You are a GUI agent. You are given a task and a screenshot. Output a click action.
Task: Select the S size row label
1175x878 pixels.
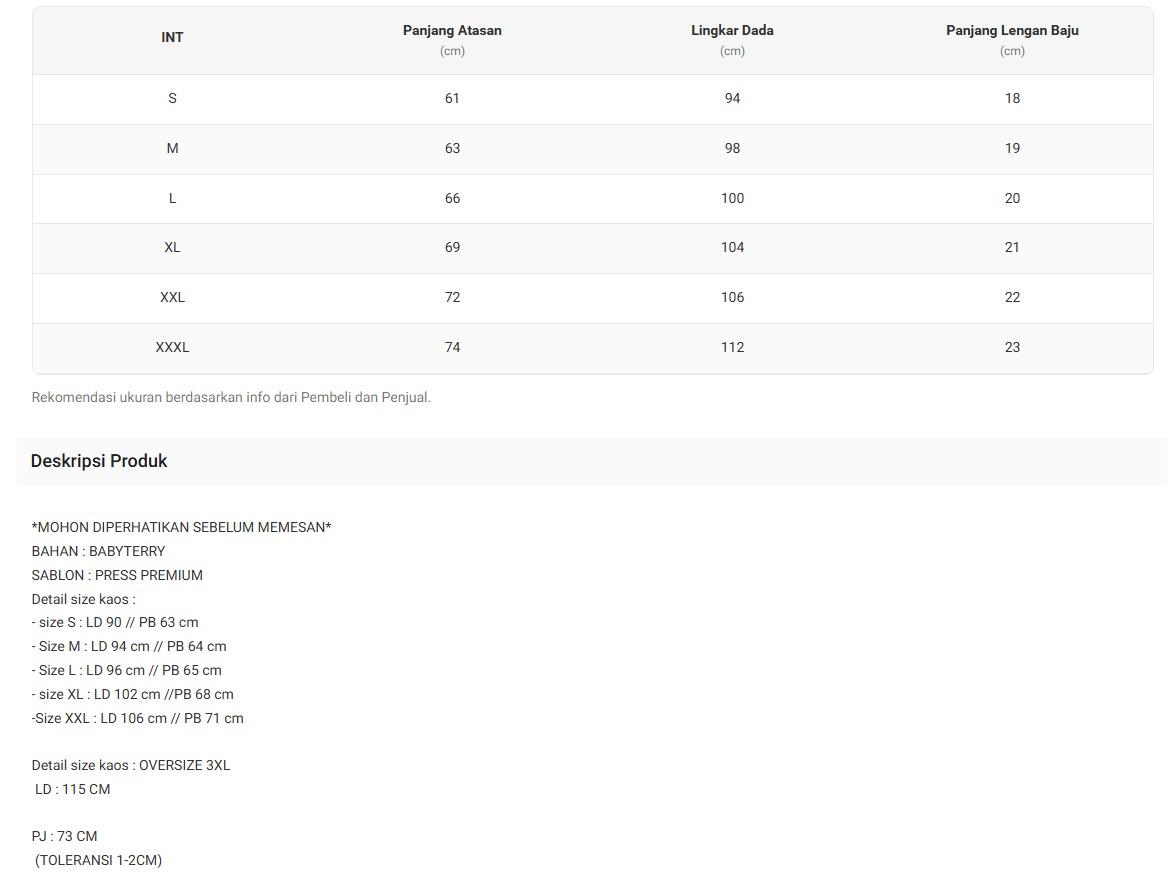172,98
